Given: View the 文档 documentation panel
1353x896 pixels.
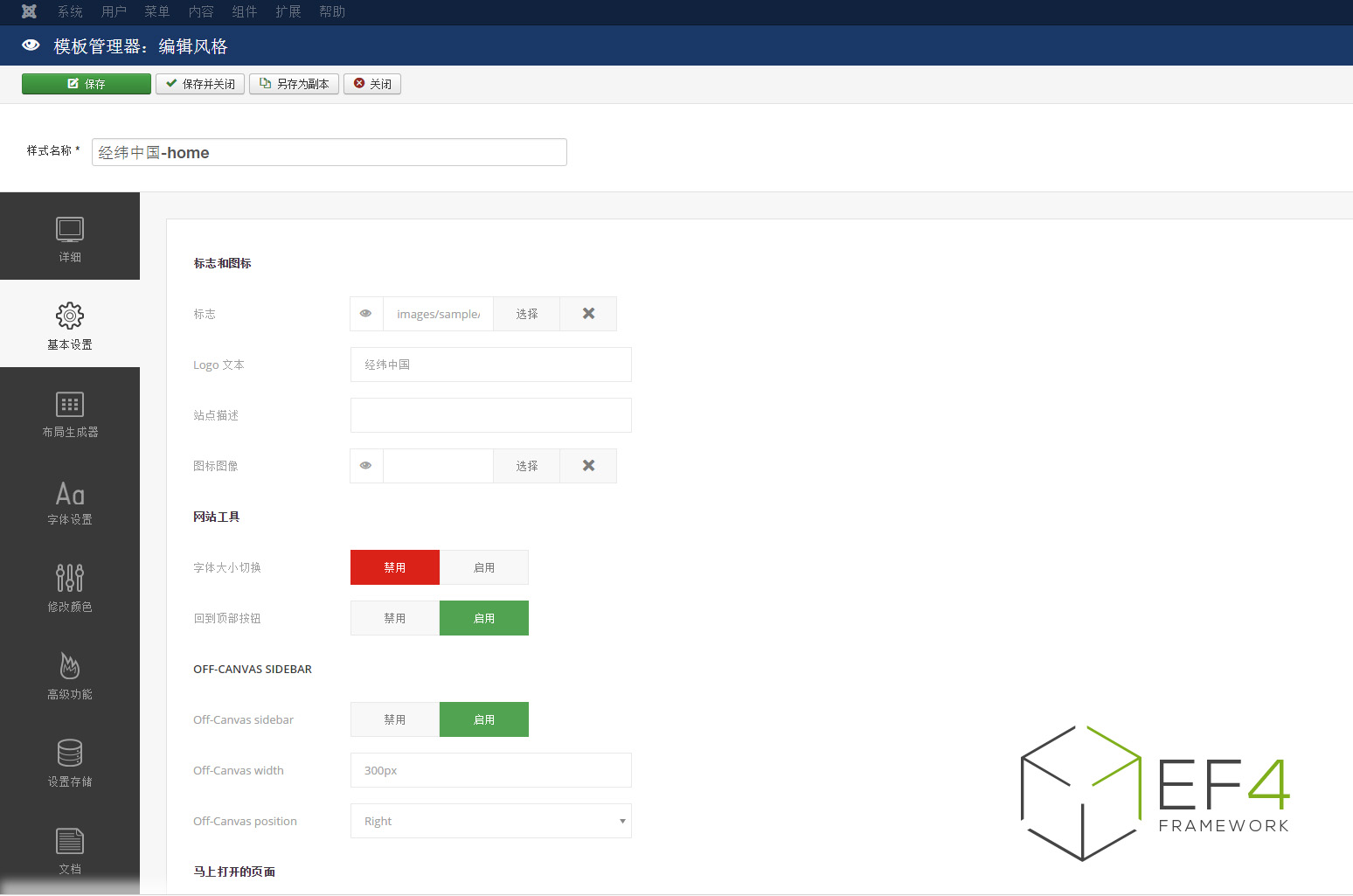Looking at the screenshot, I should pyautogui.click(x=70, y=850).
